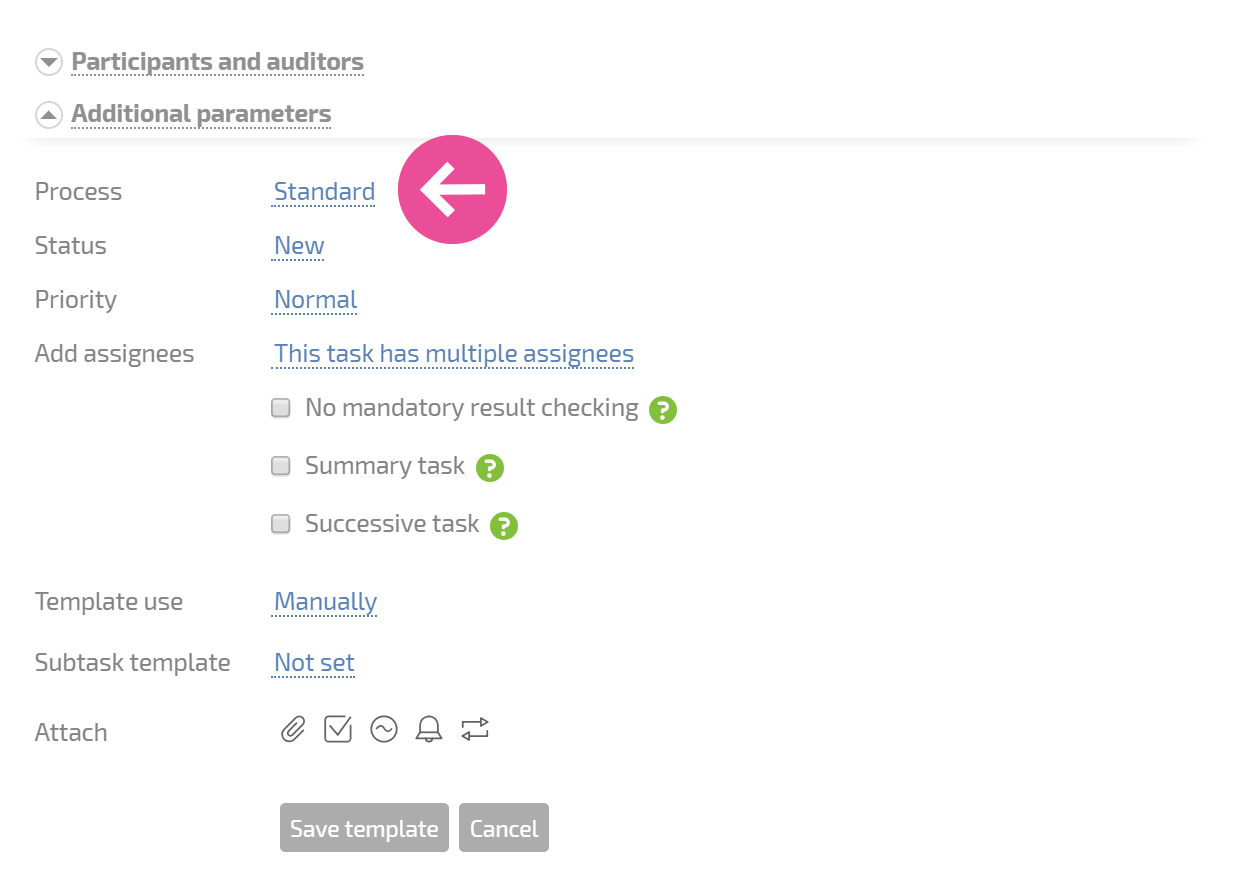Click the pink back arrow circle
The width and height of the screenshot is (1233, 895).
pyautogui.click(x=453, y=189)
